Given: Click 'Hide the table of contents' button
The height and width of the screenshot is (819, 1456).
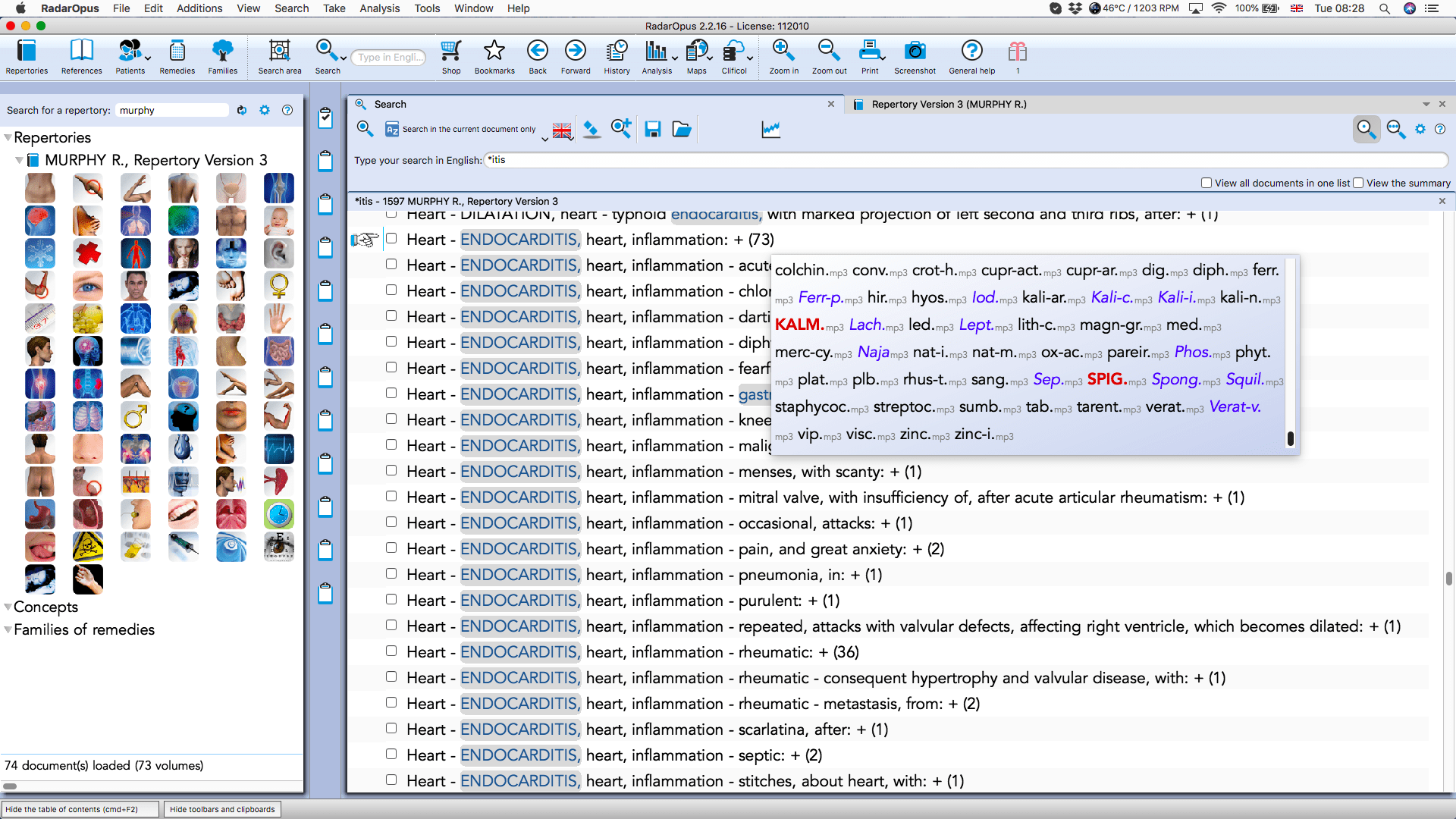Looking at the screenshot, I should click(x=80, y=809).
